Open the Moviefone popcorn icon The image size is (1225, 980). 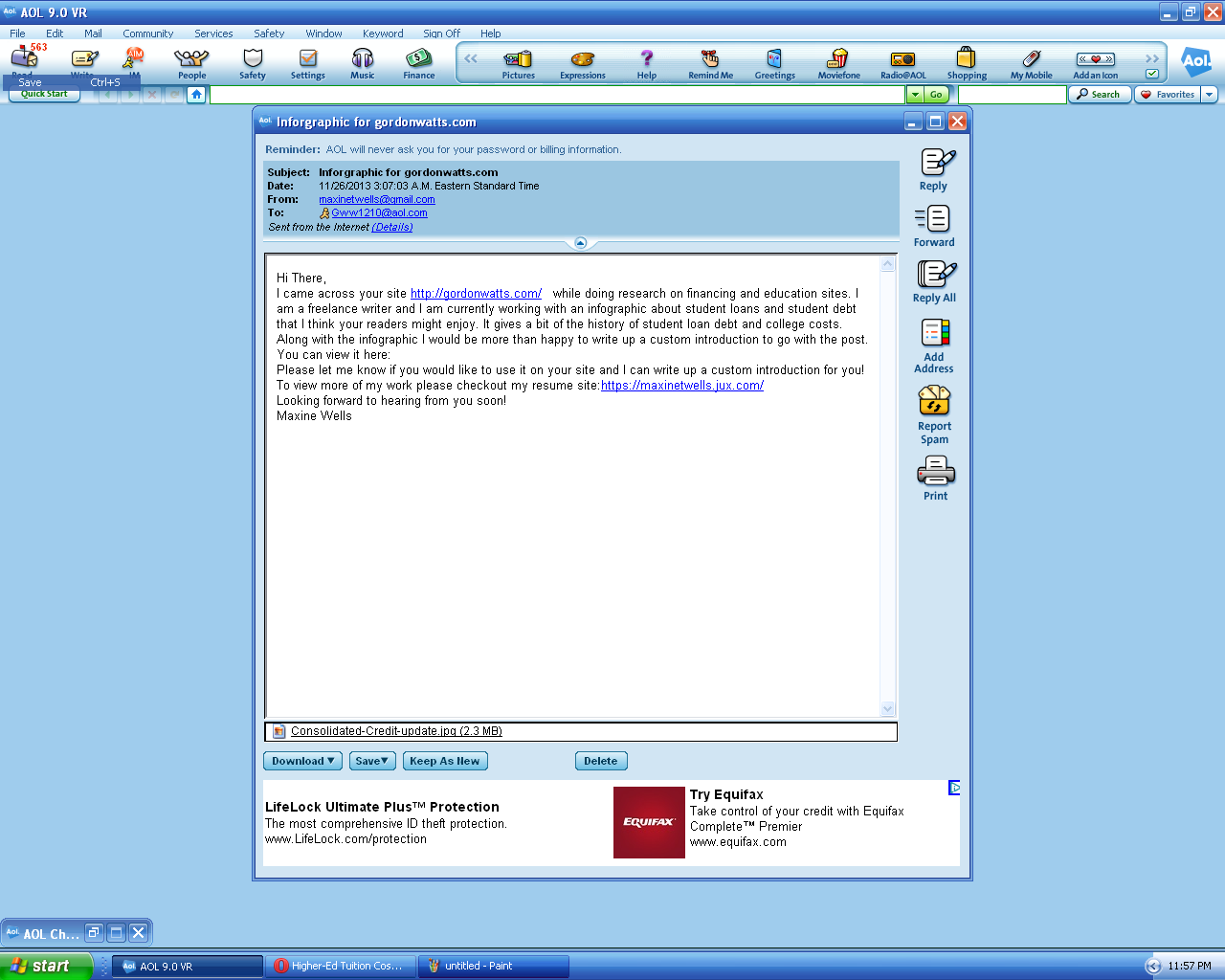click(839, 63)
